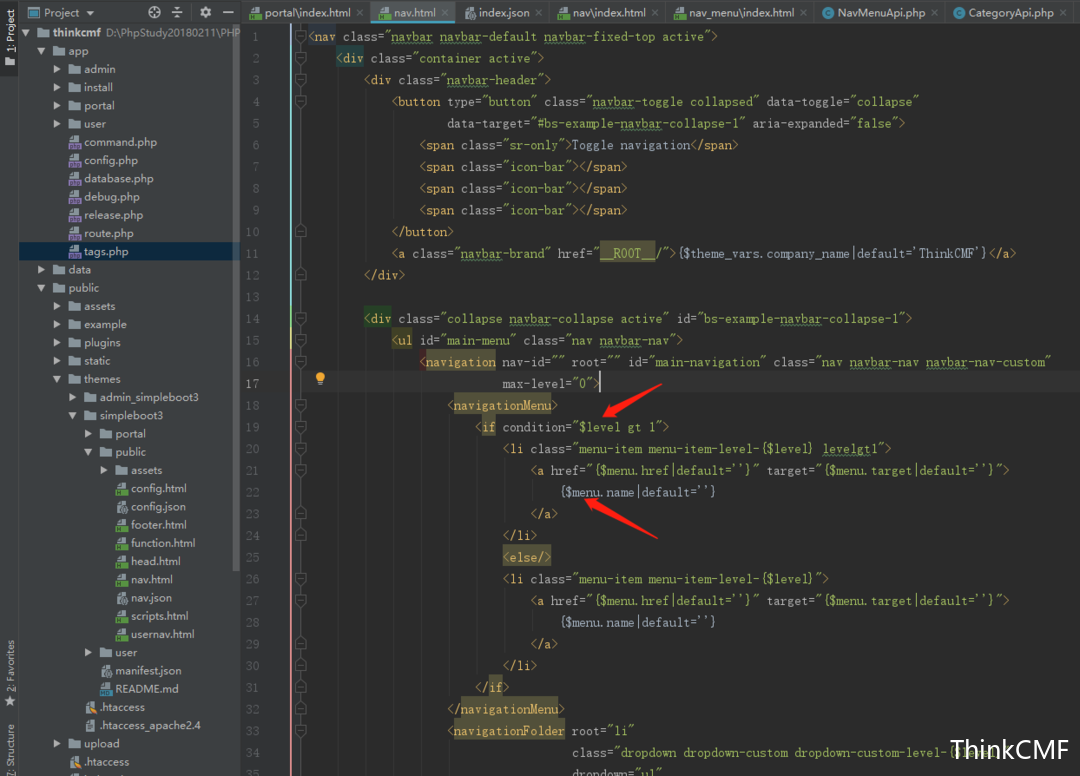Fold the navigationMenu block at line 18

pos(301,405)
